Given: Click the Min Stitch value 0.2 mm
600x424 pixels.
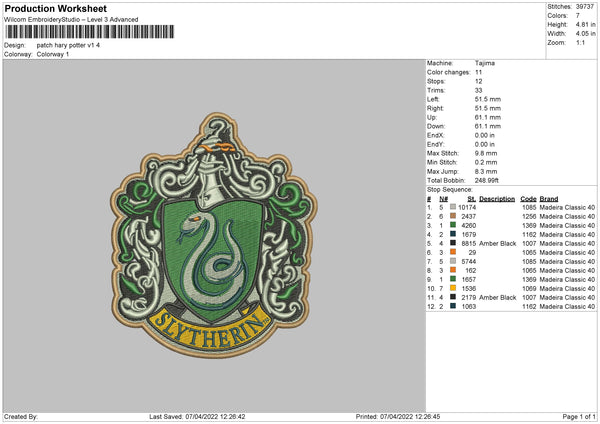Looking at the screenshot, I should 486,163.
